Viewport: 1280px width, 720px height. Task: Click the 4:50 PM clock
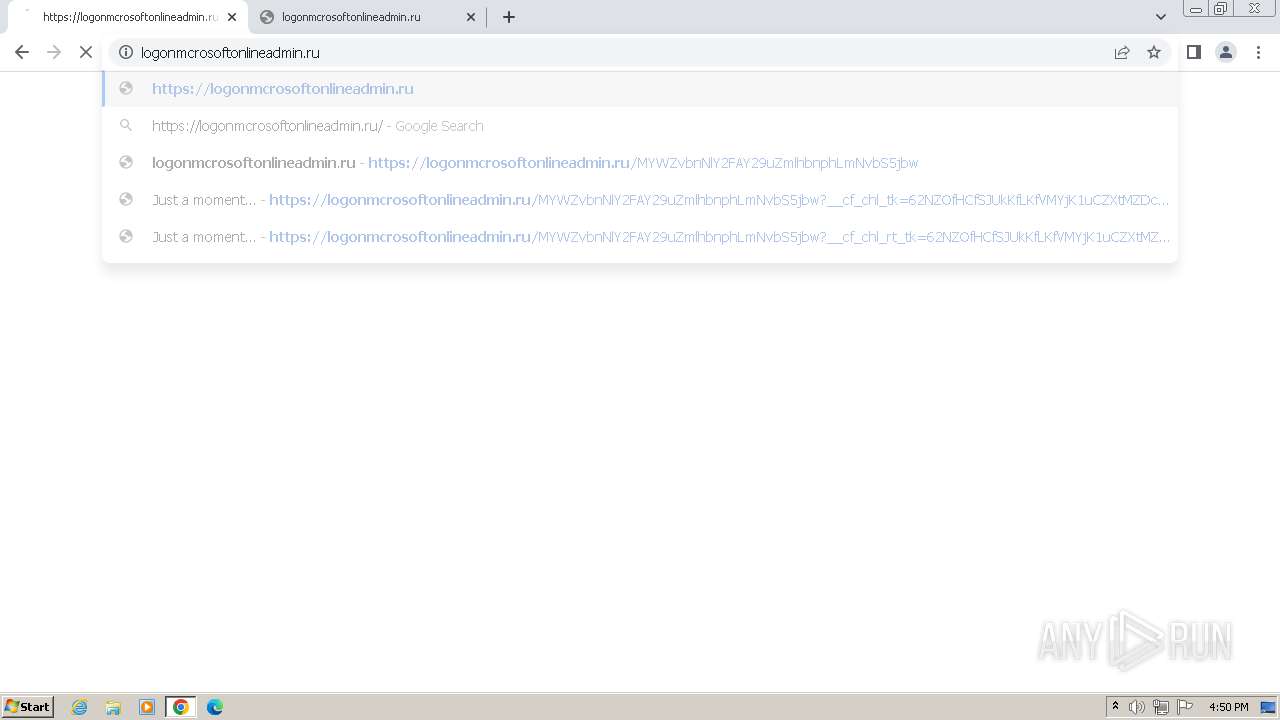tap(1229, 707)
